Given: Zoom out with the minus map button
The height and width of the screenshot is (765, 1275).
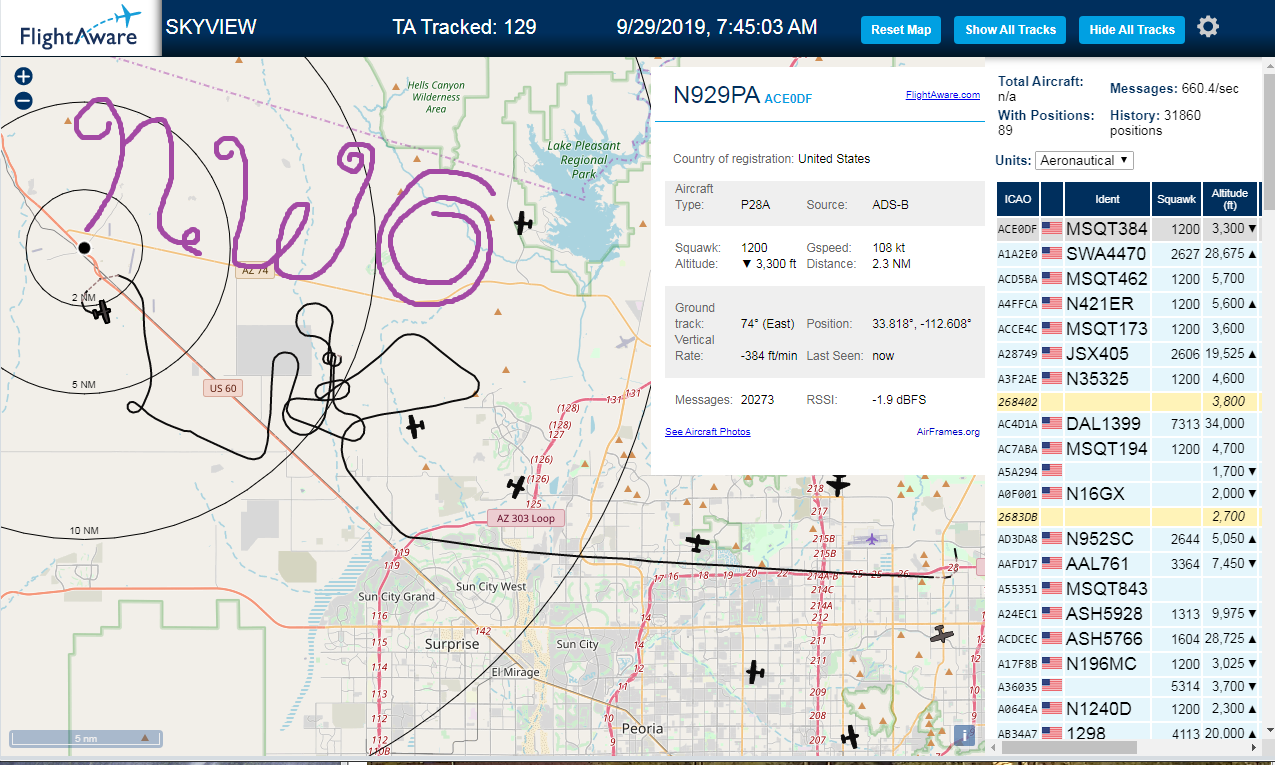Looking at the screenshot, I should (24, 101).
